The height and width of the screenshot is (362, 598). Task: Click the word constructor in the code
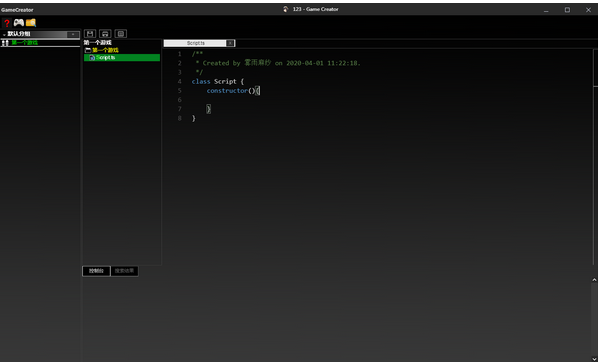227,90
